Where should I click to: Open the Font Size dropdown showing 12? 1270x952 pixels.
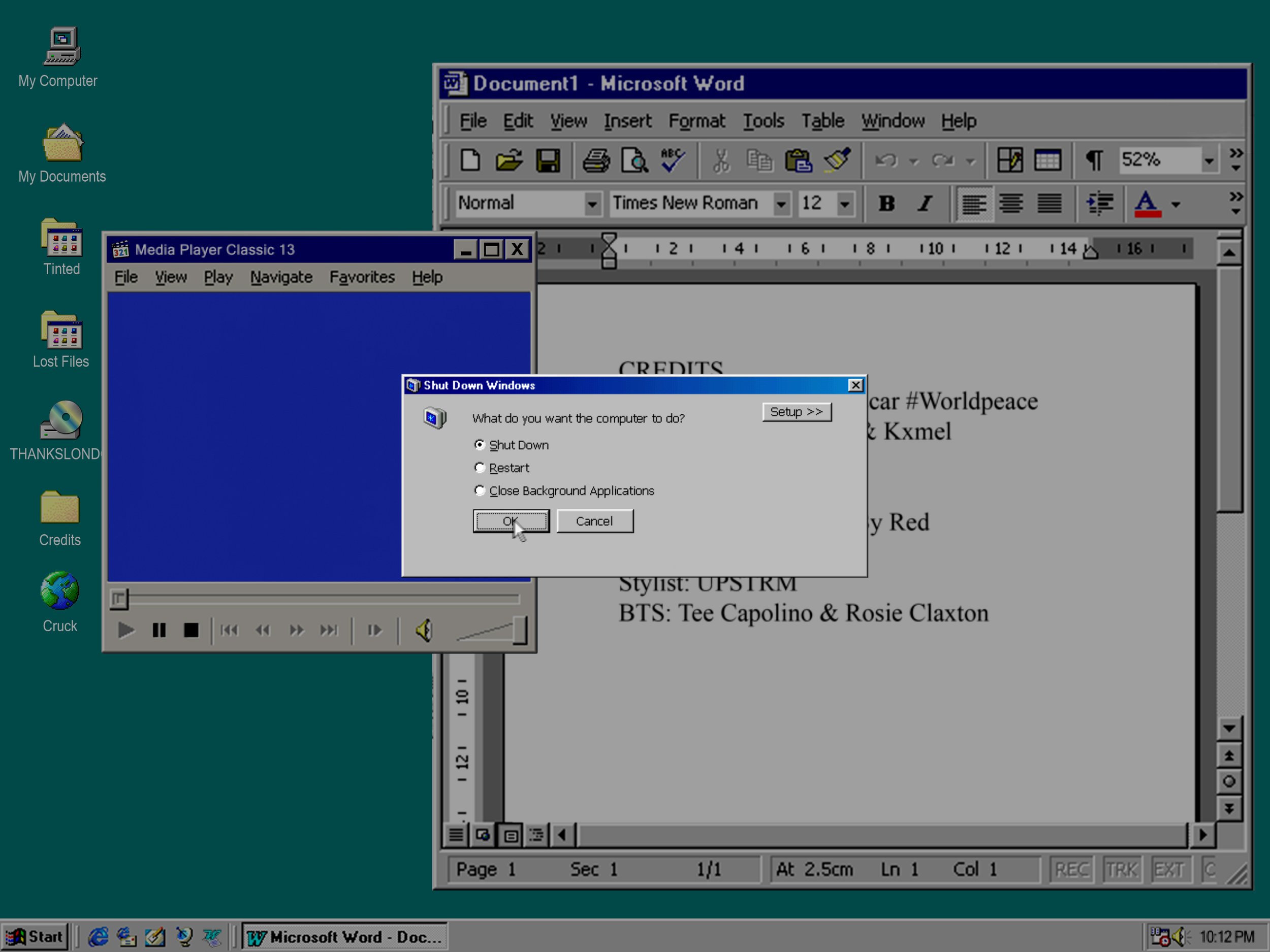(x=845, y=203)
